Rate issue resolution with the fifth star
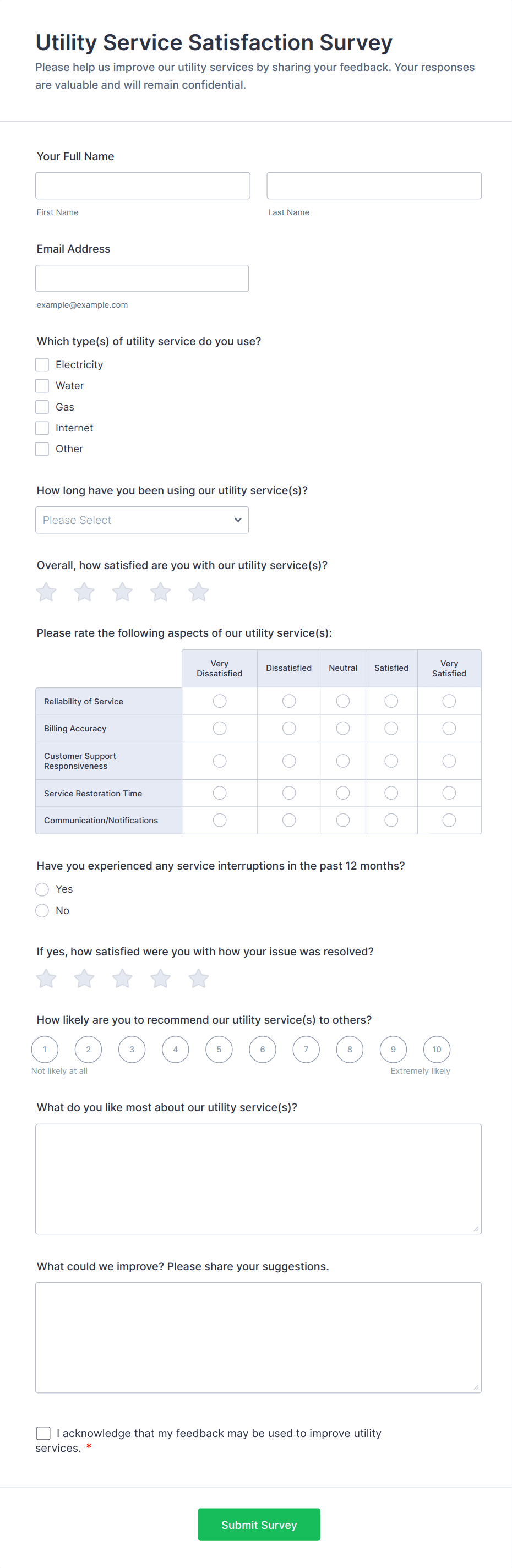 pyautogui.click(x=198, y=979)
